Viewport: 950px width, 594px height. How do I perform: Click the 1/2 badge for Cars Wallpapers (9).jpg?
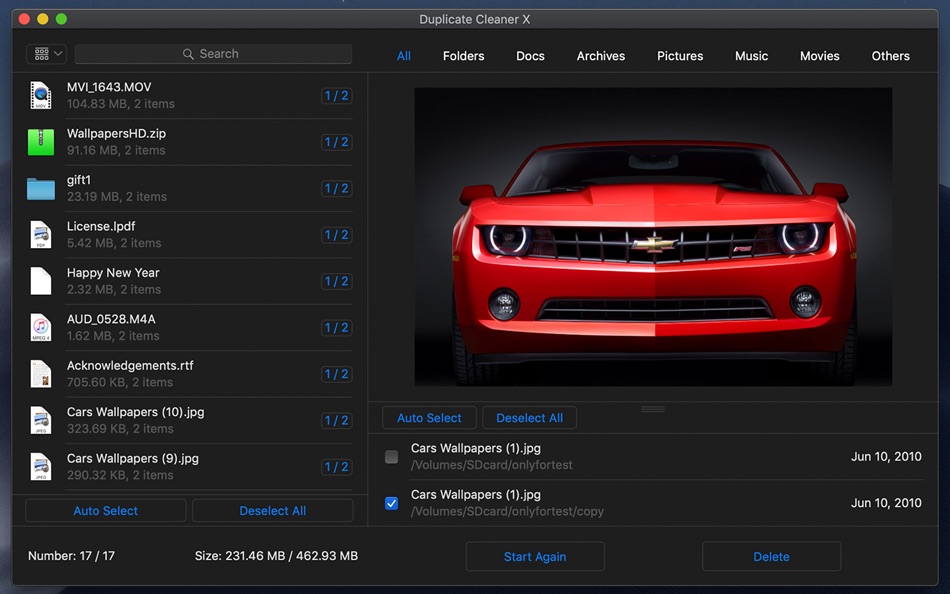336,467
